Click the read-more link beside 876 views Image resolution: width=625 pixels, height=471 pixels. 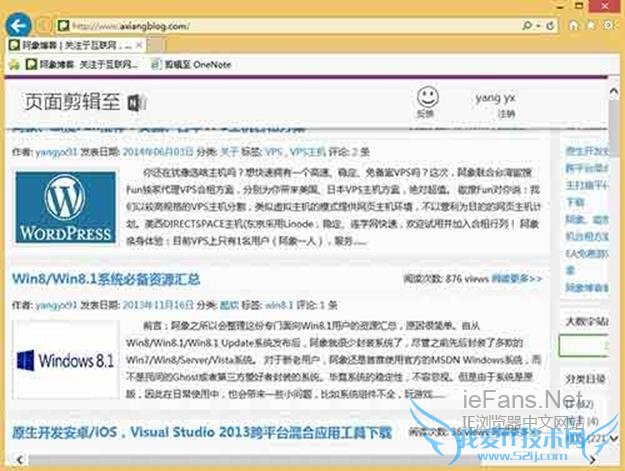517,279
